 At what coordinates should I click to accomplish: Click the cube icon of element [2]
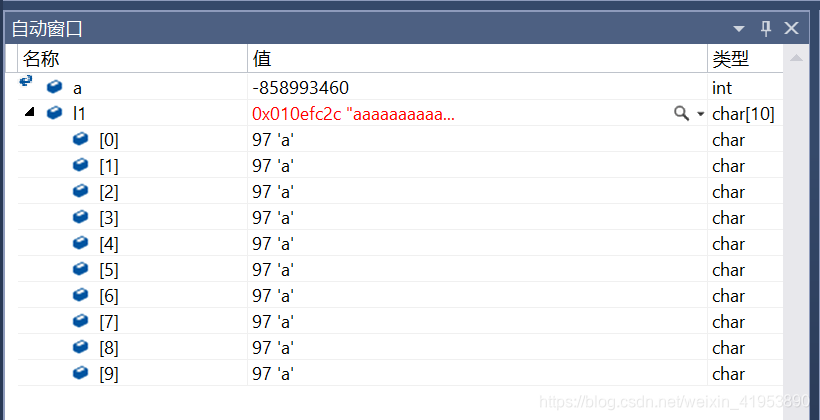pyautogui.click(x=81, y=191)
